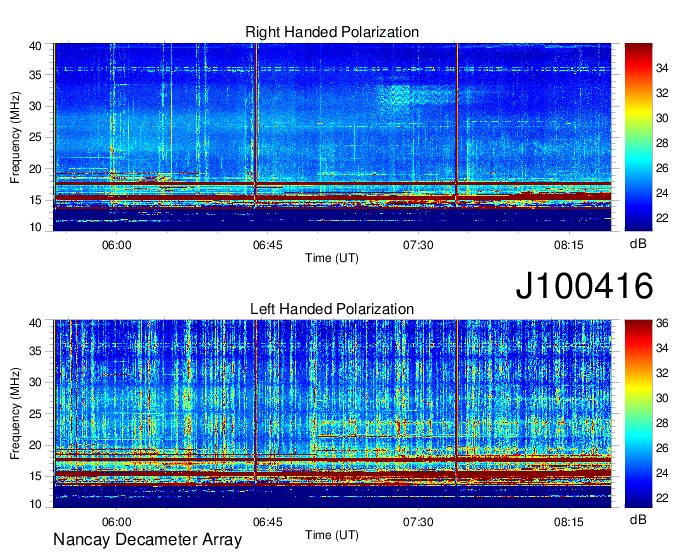Viewport: 680px width, 552px height.
Task: Click the bottom color bar scale
Action: [x=638, y=414]
